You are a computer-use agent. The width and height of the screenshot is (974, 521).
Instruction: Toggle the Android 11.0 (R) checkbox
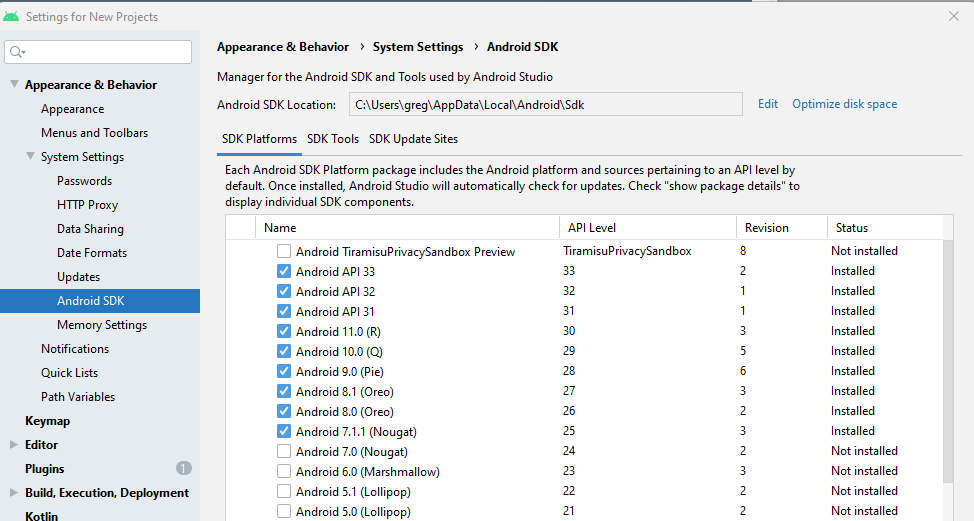(284, 331)
